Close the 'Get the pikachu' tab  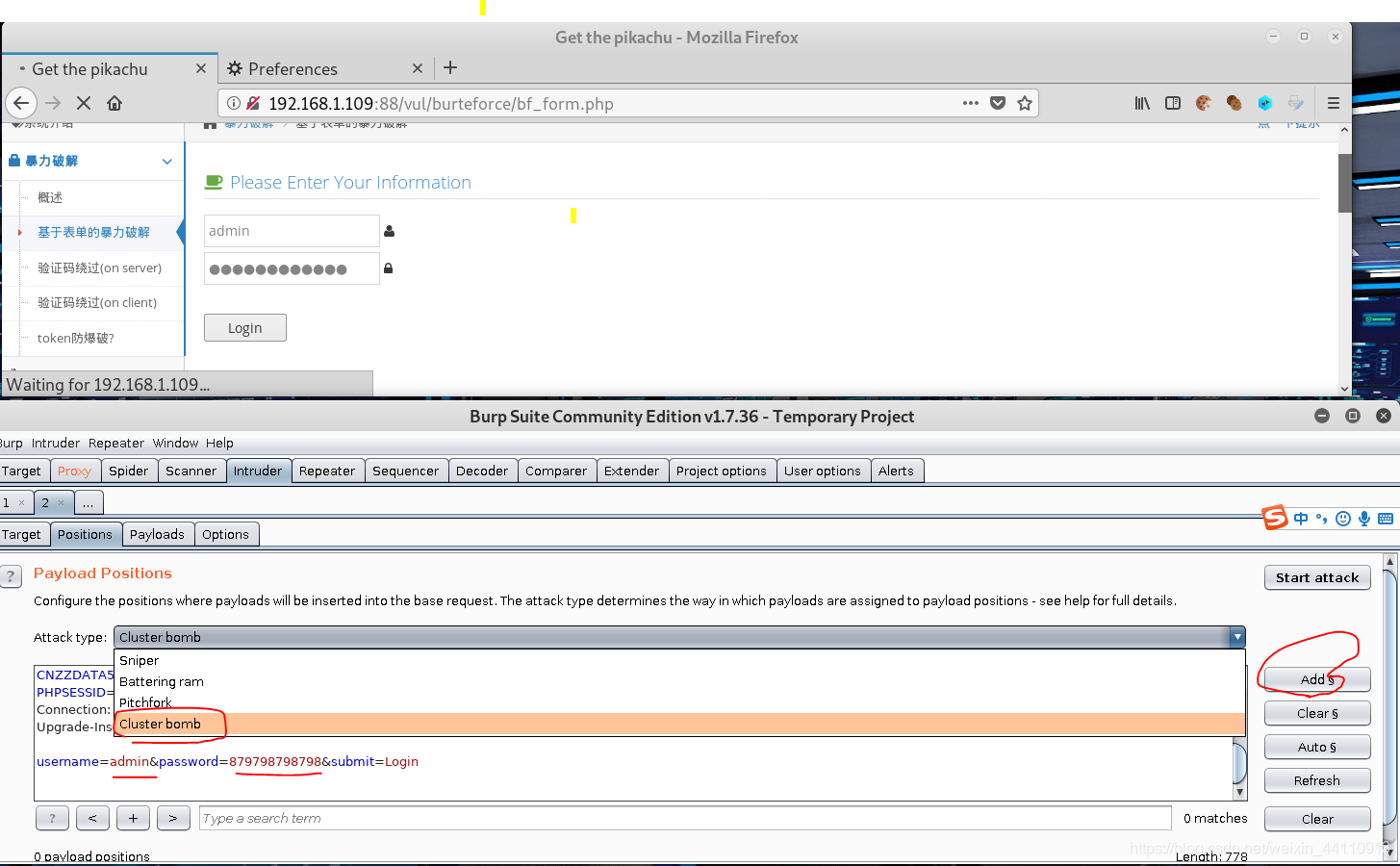pyautogui.click(x=201, y=68)
